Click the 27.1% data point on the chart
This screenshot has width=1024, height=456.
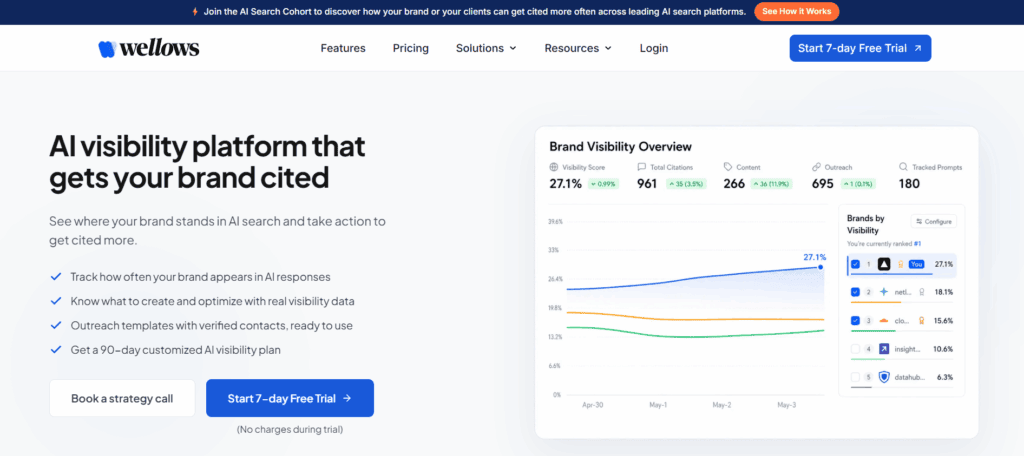pos(820,267)
